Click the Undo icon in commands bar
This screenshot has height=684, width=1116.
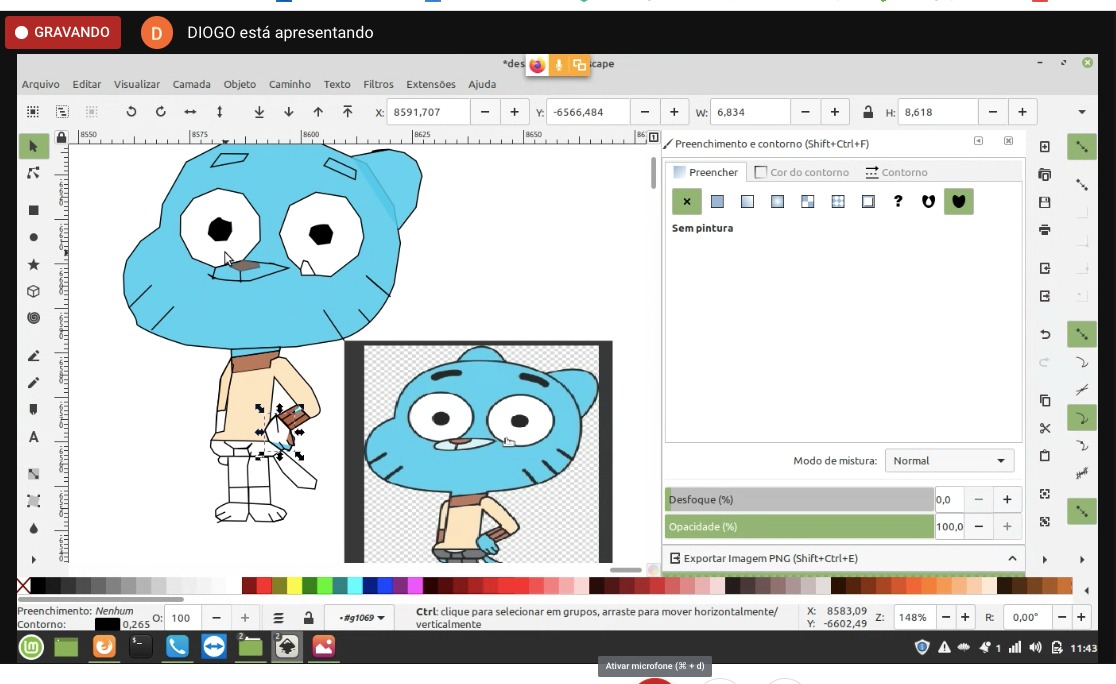point(1044,334)
